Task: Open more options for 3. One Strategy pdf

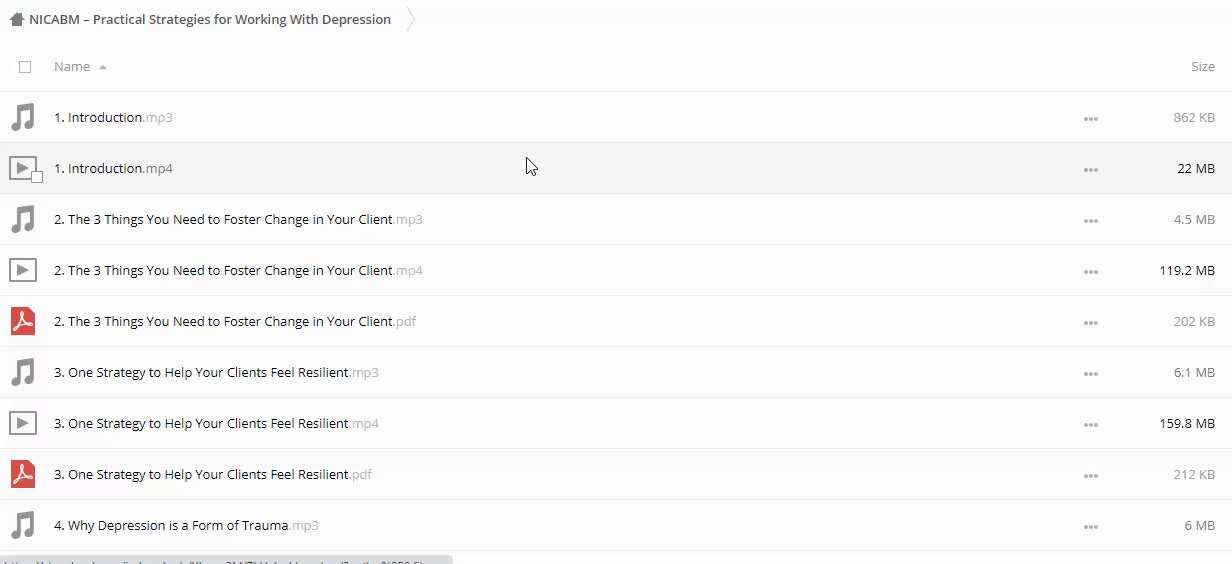Action: pos(1090,475)
